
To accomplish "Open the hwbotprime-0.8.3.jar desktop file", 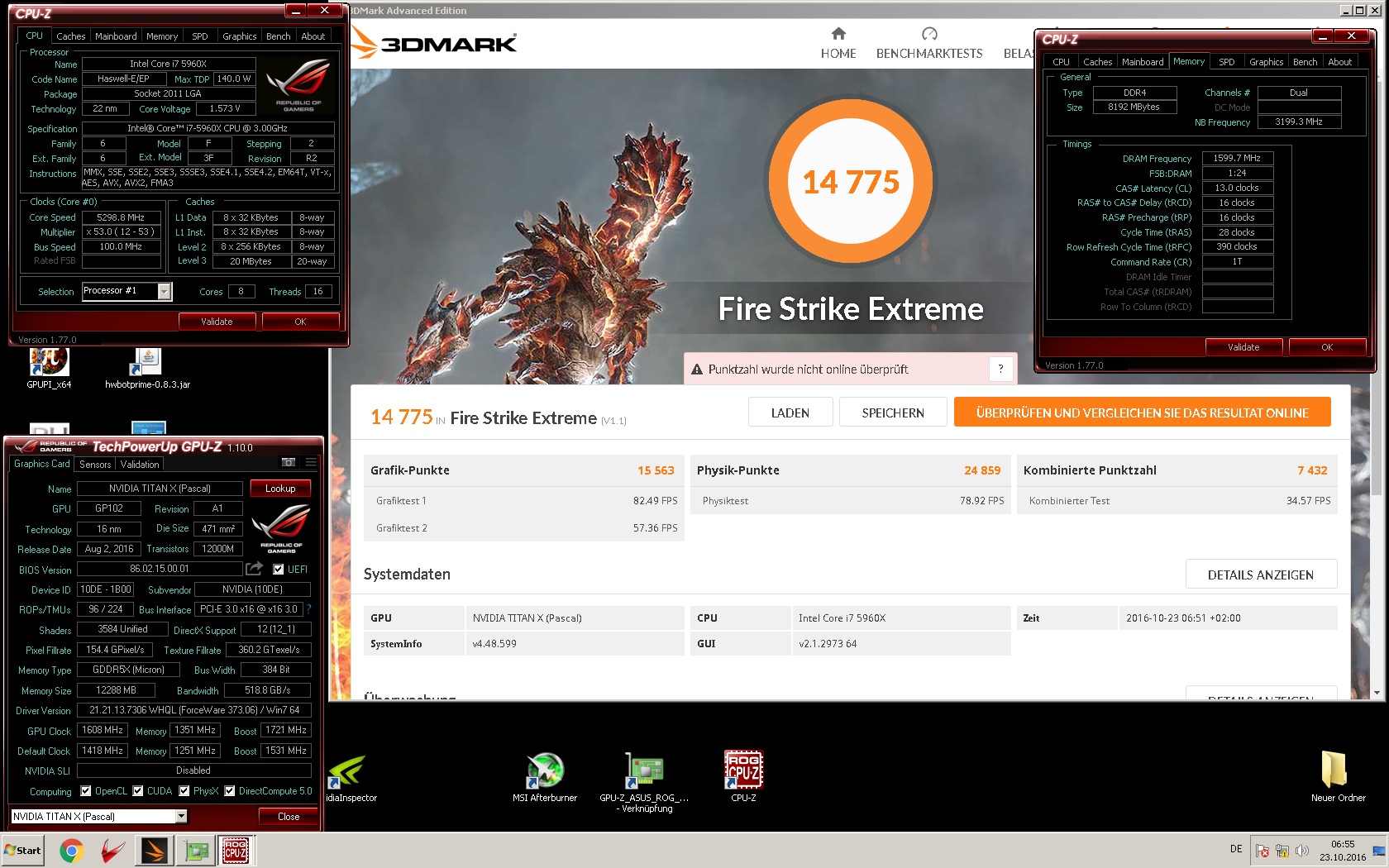I will (x=147, y=368).
